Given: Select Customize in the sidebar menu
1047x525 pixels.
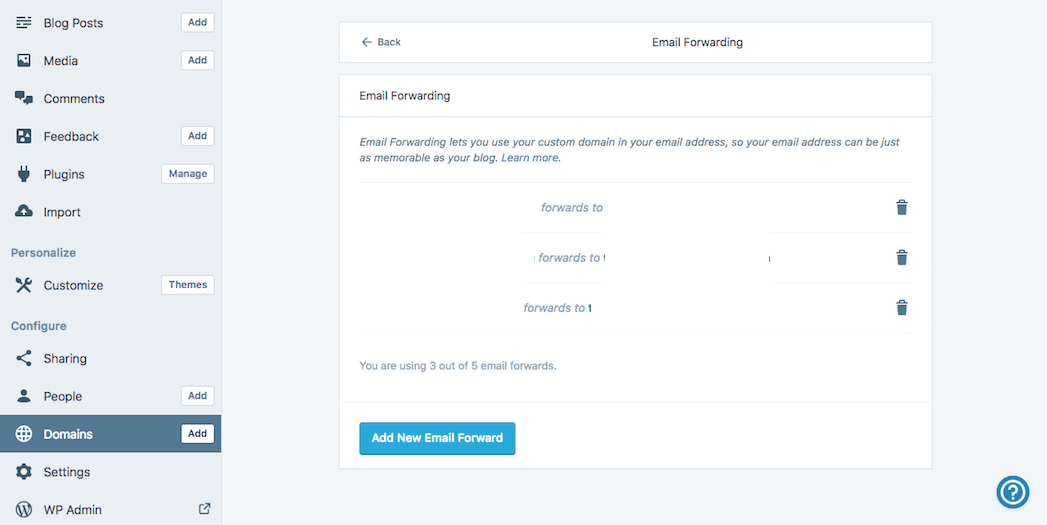Looking at the screenshot, I should 73,285.
